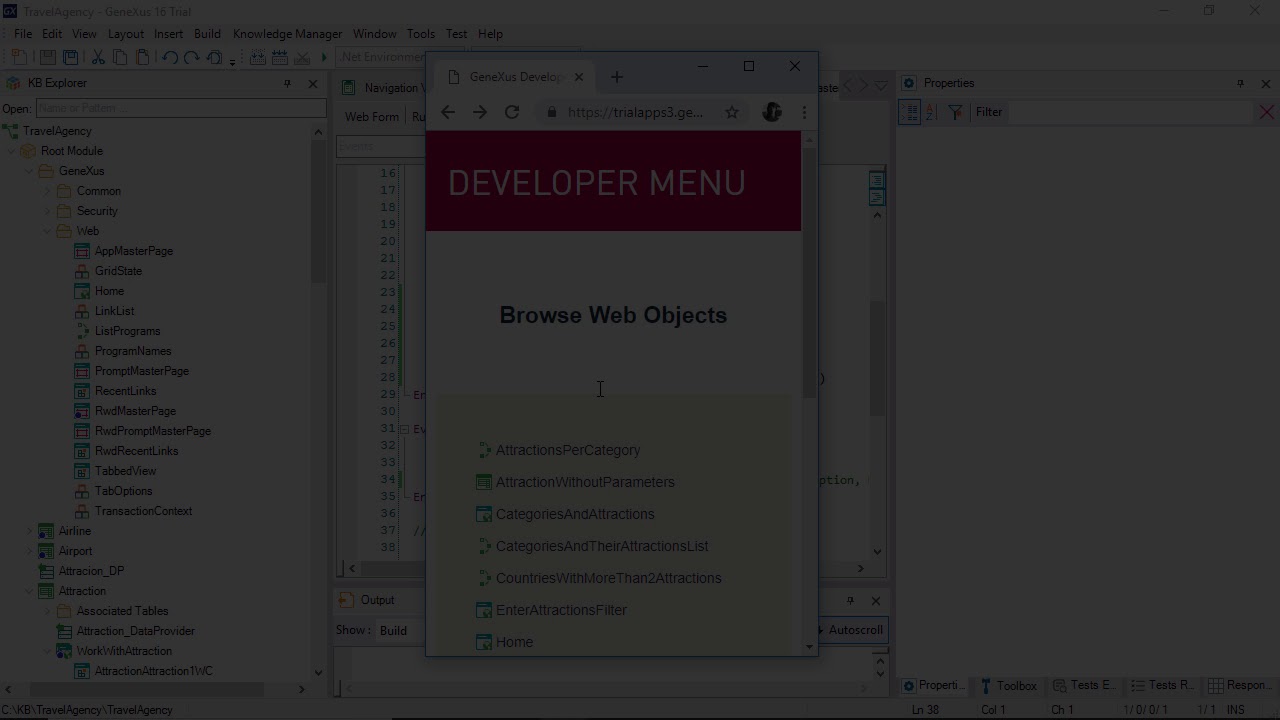This screenshot has height=720, width=1280.
Task: Click the Undo arrow icon
Action: tap(169, 58)
